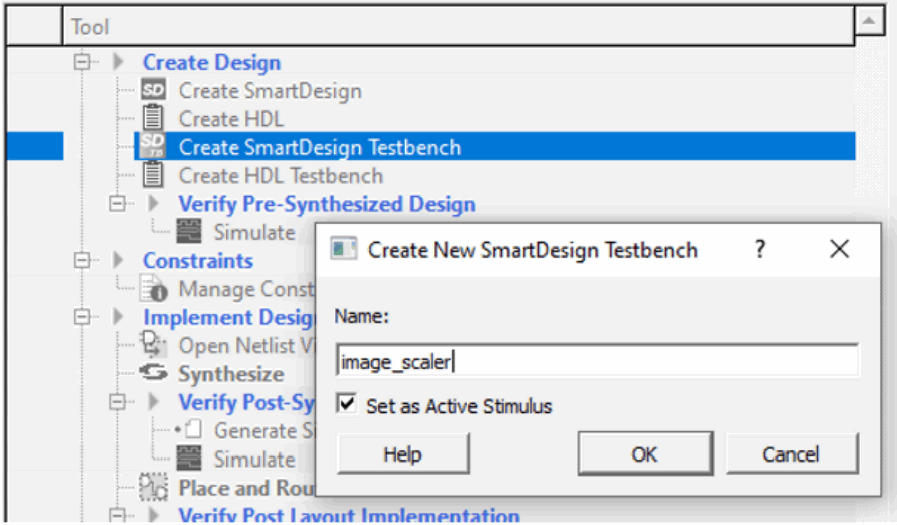Viewport: 897px width, 525px height.
Task: Click the Open Netlist Viewer icon
Action: click(154, 344)
